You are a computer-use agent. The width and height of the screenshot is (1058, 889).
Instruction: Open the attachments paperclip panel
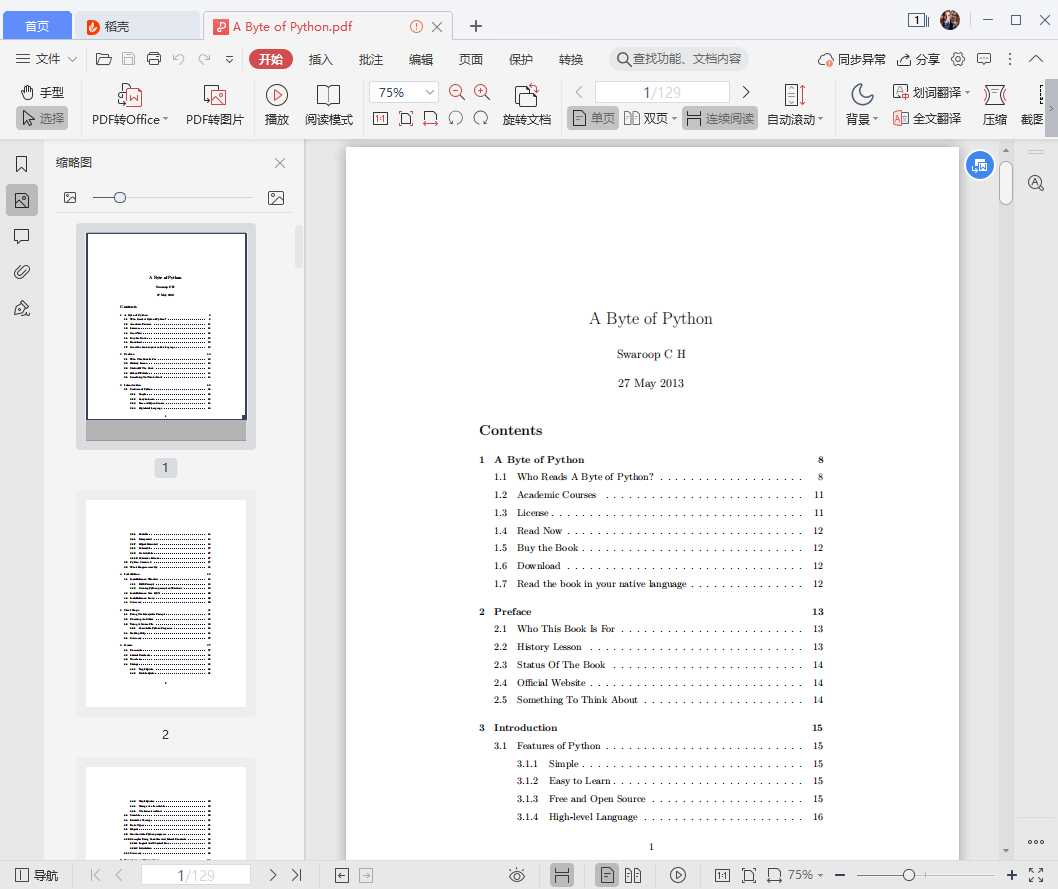[22, 273]
